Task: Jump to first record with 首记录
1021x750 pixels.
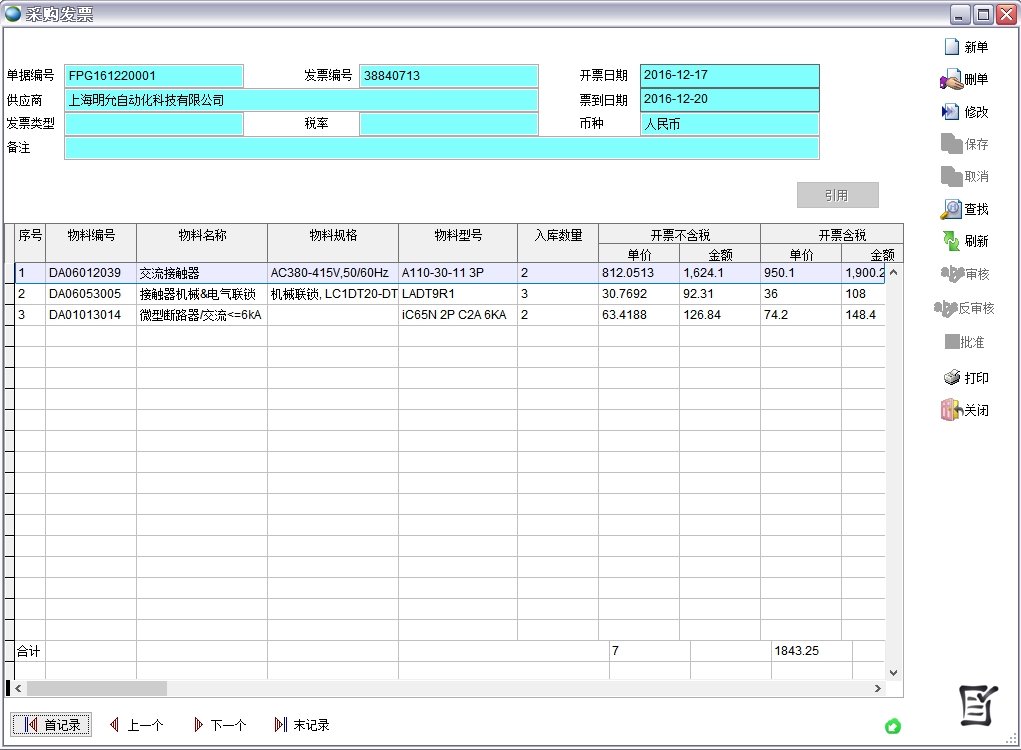Action: click(51, 725)
